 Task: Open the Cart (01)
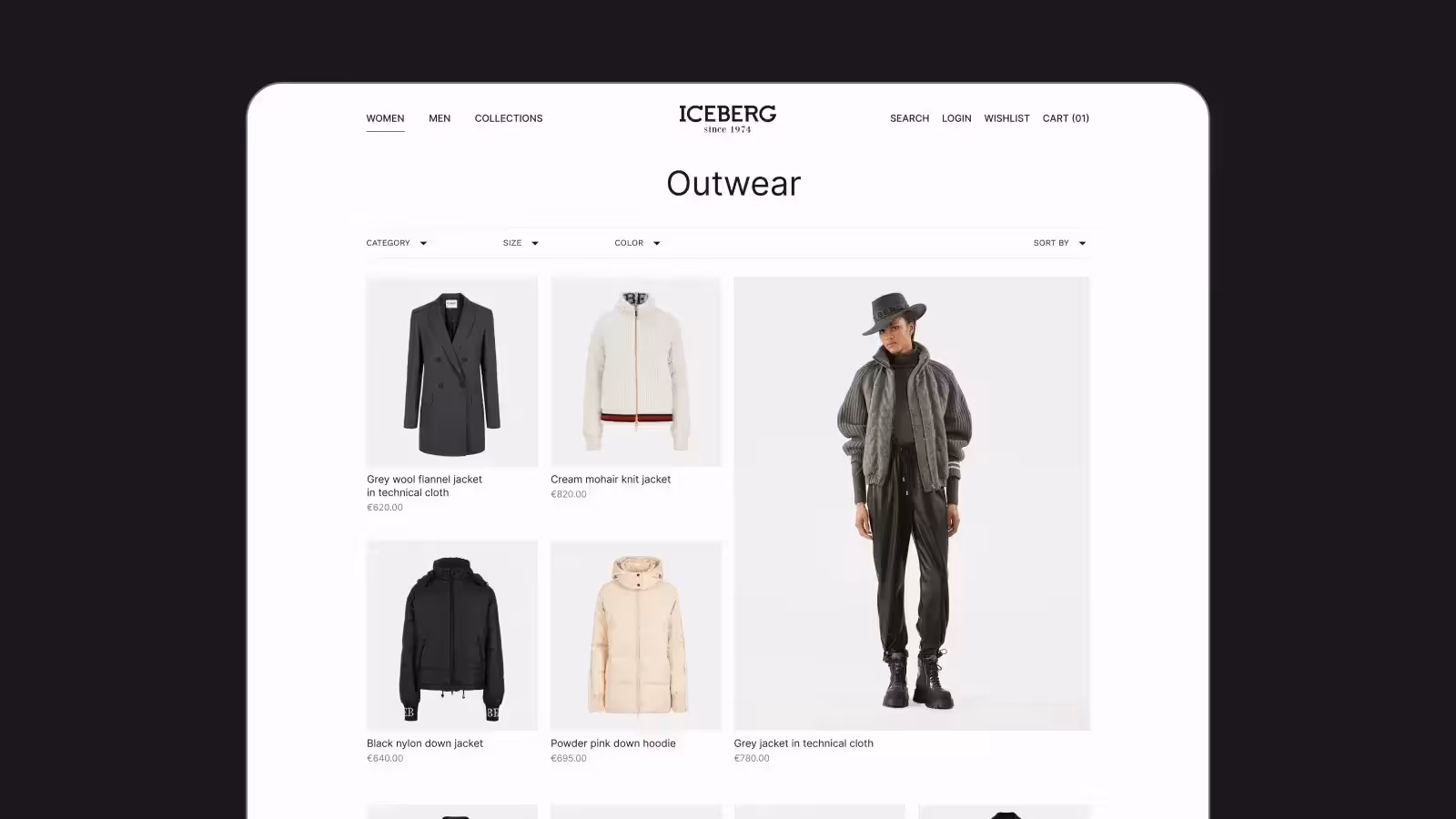coord(1066,118)
